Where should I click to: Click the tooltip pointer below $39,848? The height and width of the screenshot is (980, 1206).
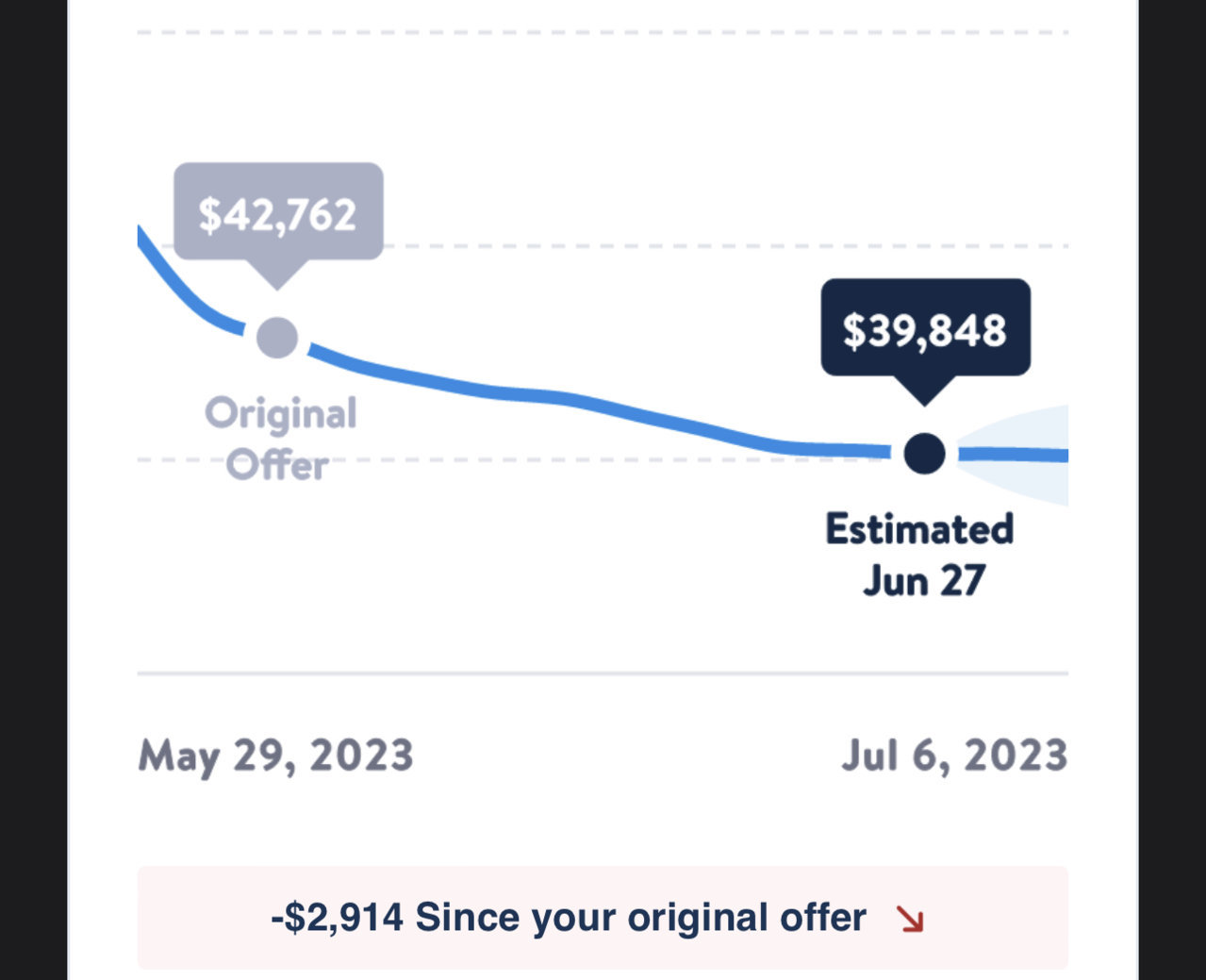924,390
